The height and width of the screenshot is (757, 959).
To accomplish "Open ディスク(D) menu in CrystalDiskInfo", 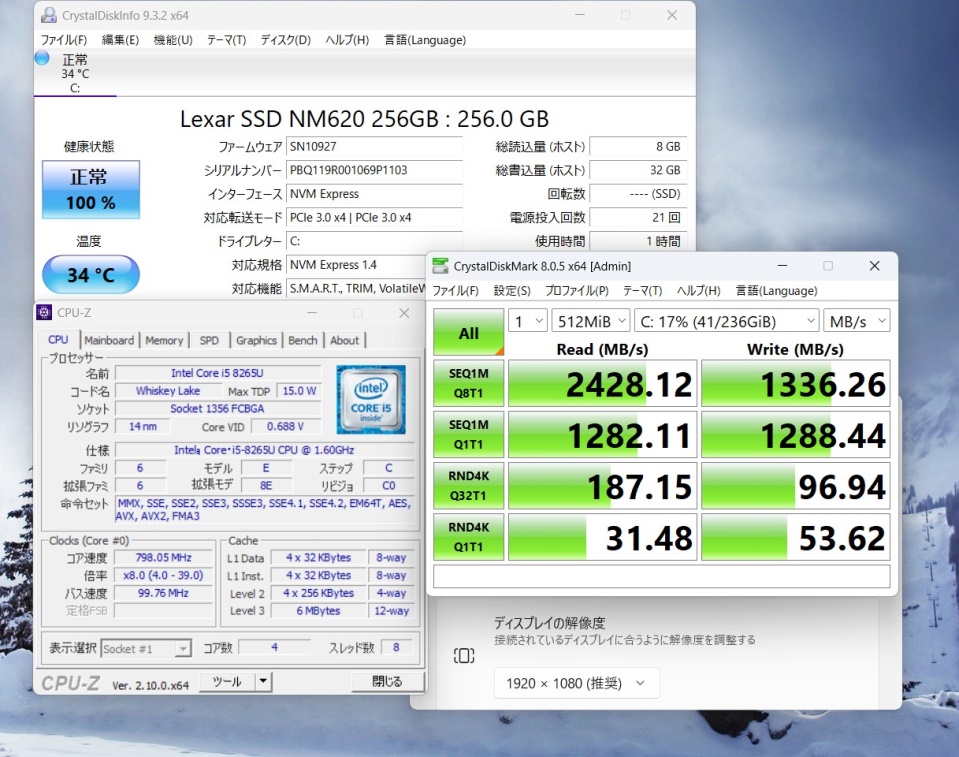I will tap(286, 40).
